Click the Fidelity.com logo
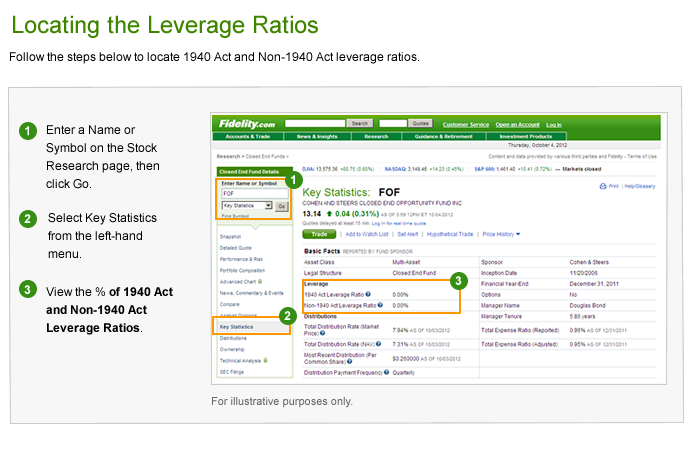Screen dimensions: 694x460 pos(249,123)
